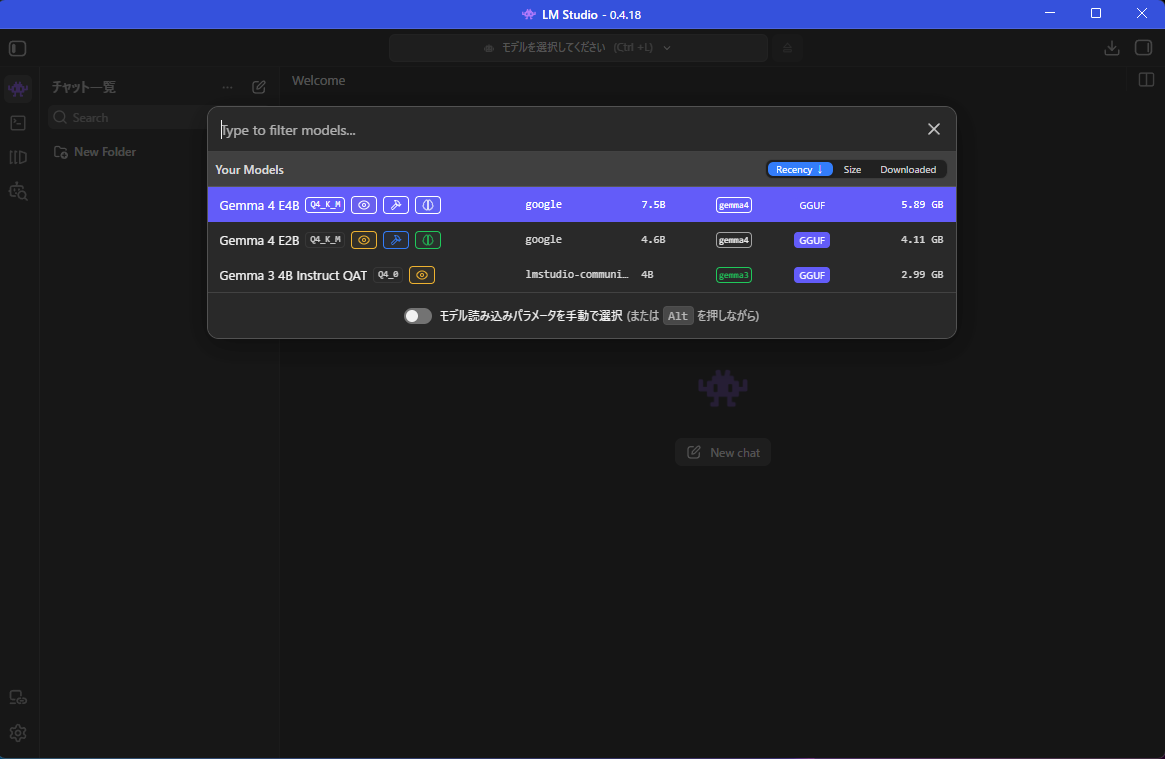Enable manual model load parameters toggle
Image resolution: width=1165 pixels, height=759 pixels.
(x=418, y=316)
